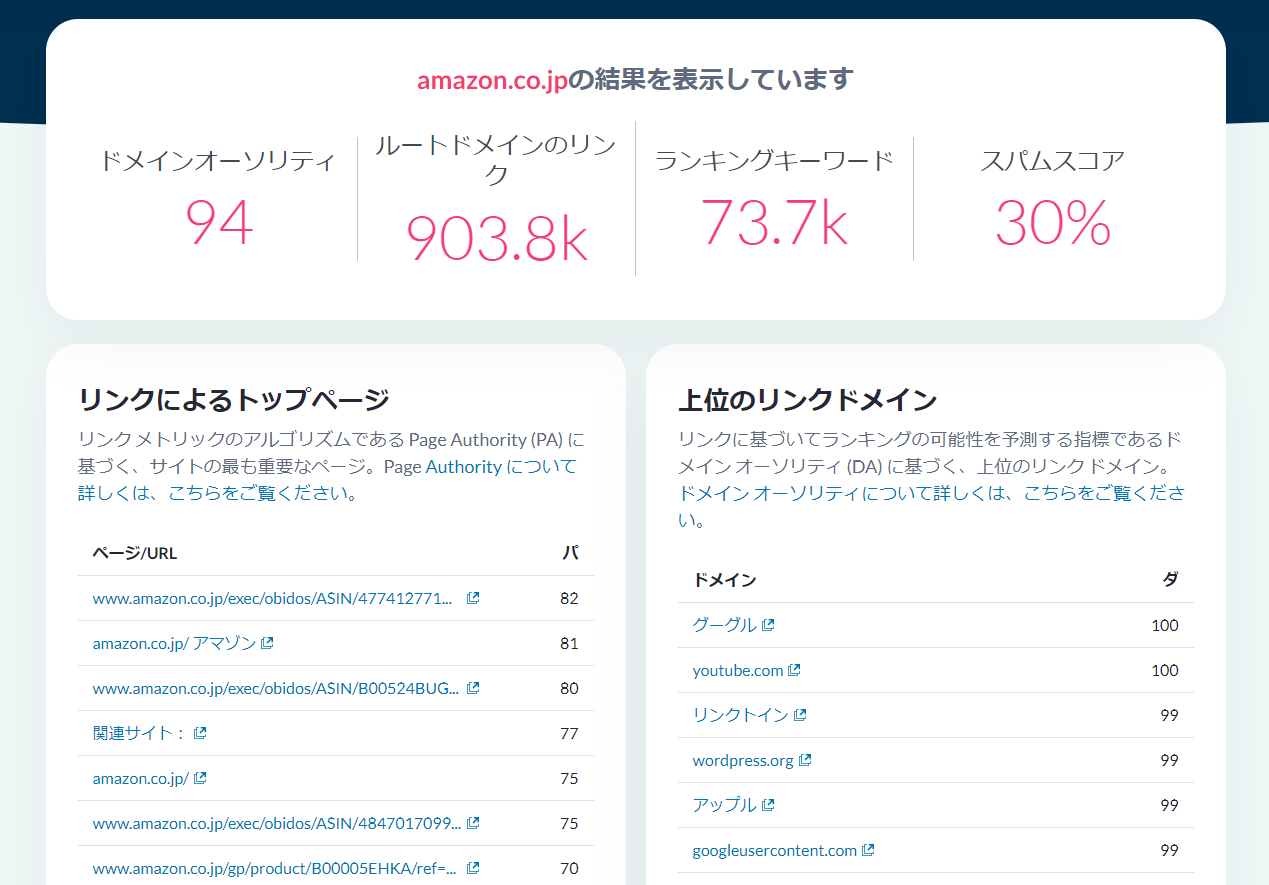Image resolution: width=1269 pixels, height=885 pixels.
Task: Open external link icon beside 関連サイト：
Action: [199, 733]
